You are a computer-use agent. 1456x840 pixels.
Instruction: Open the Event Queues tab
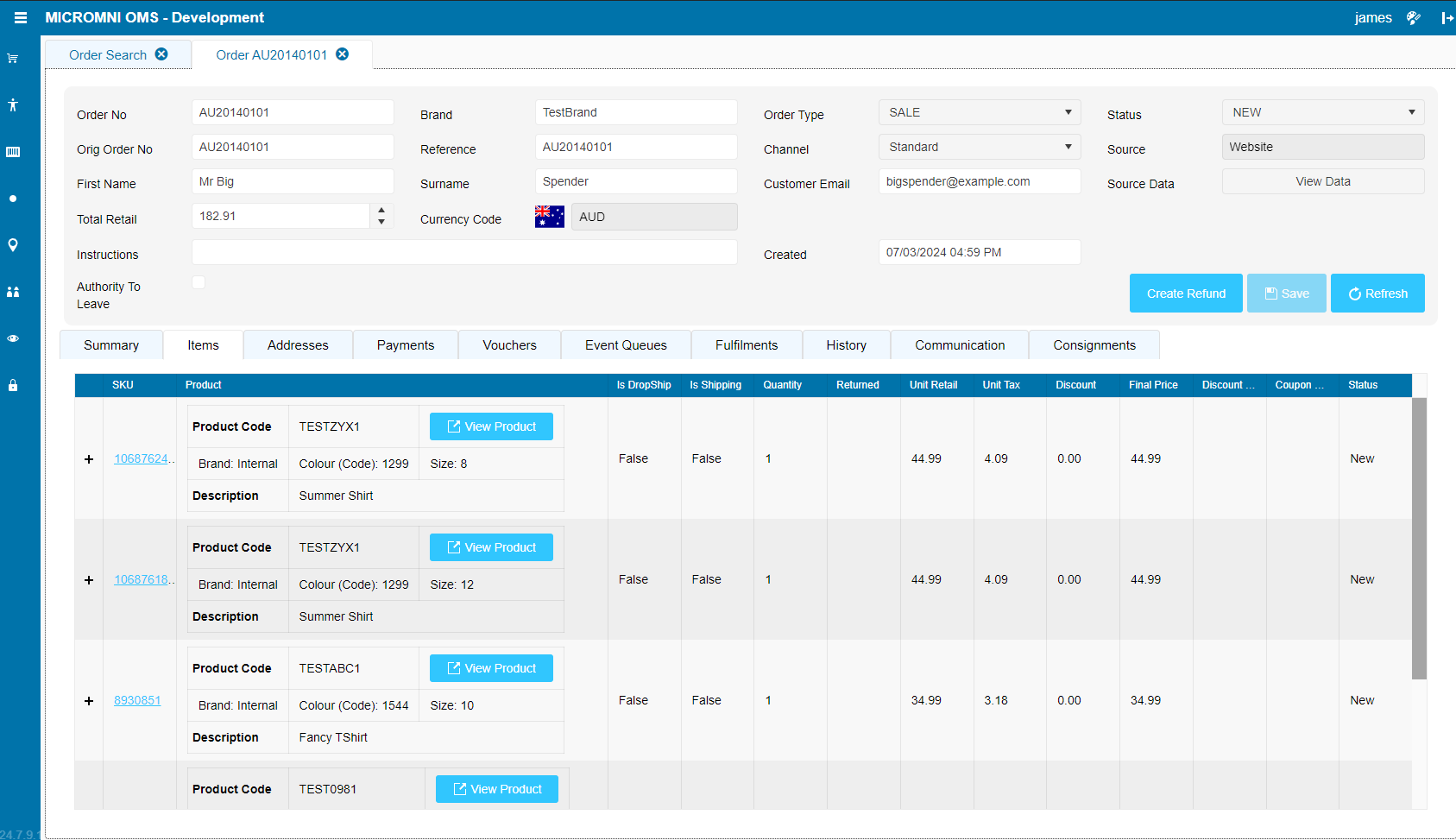click(626, 345)
